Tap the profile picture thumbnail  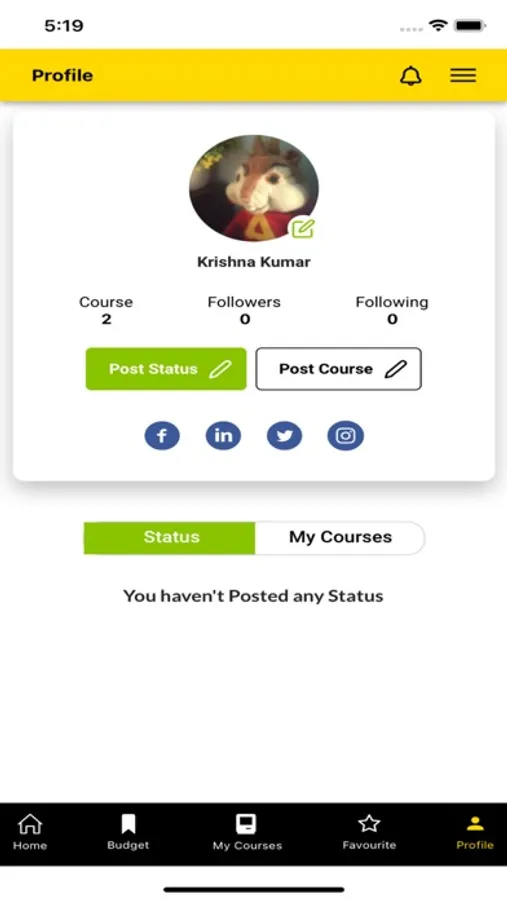[x=254, y=188]
